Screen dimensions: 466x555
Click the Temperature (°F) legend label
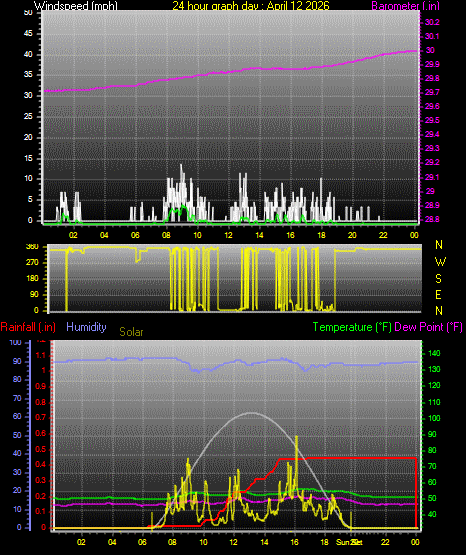point(352,327)
